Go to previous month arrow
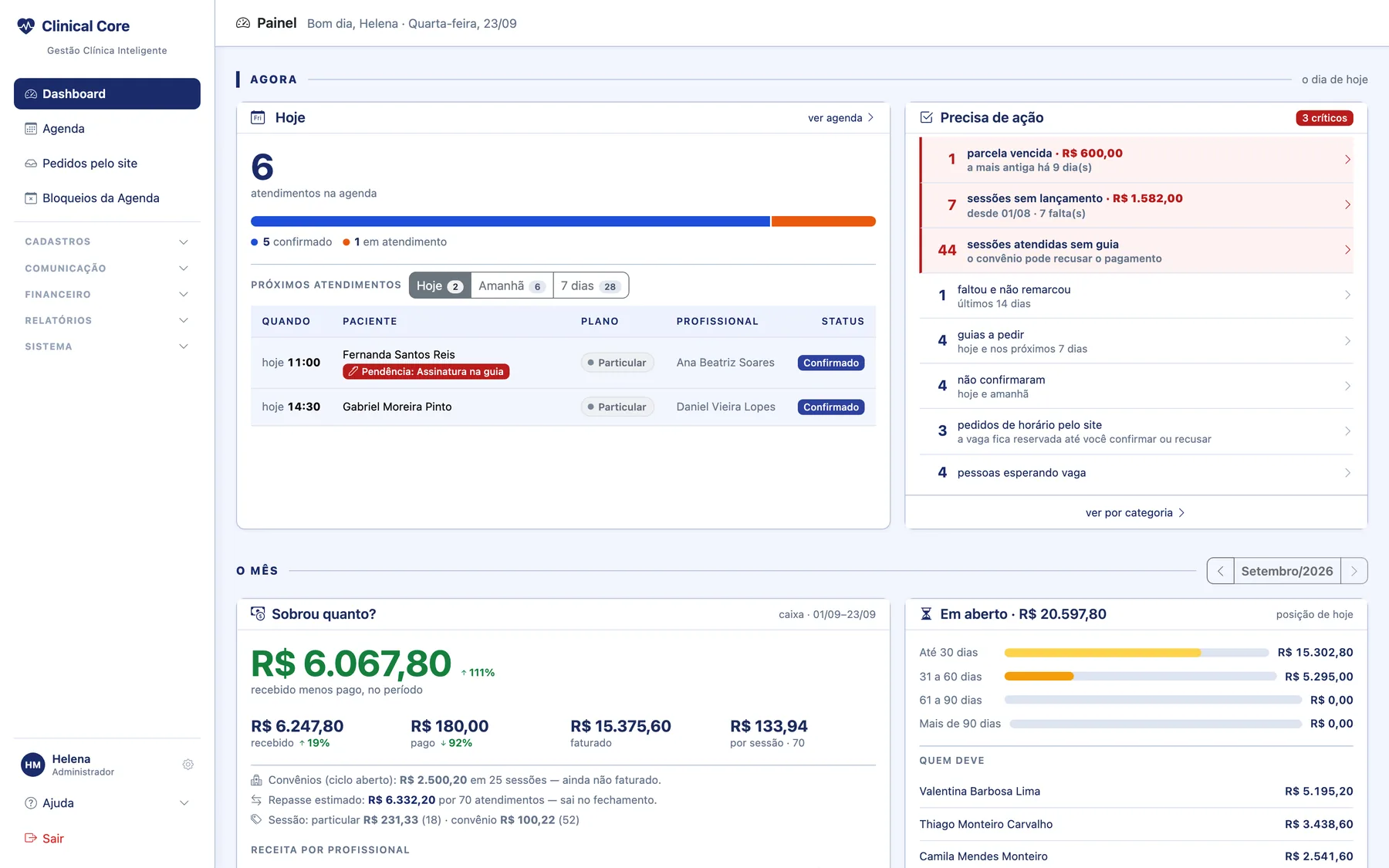Viewport: 1389px width, 868px height. tap(1220, 571)
